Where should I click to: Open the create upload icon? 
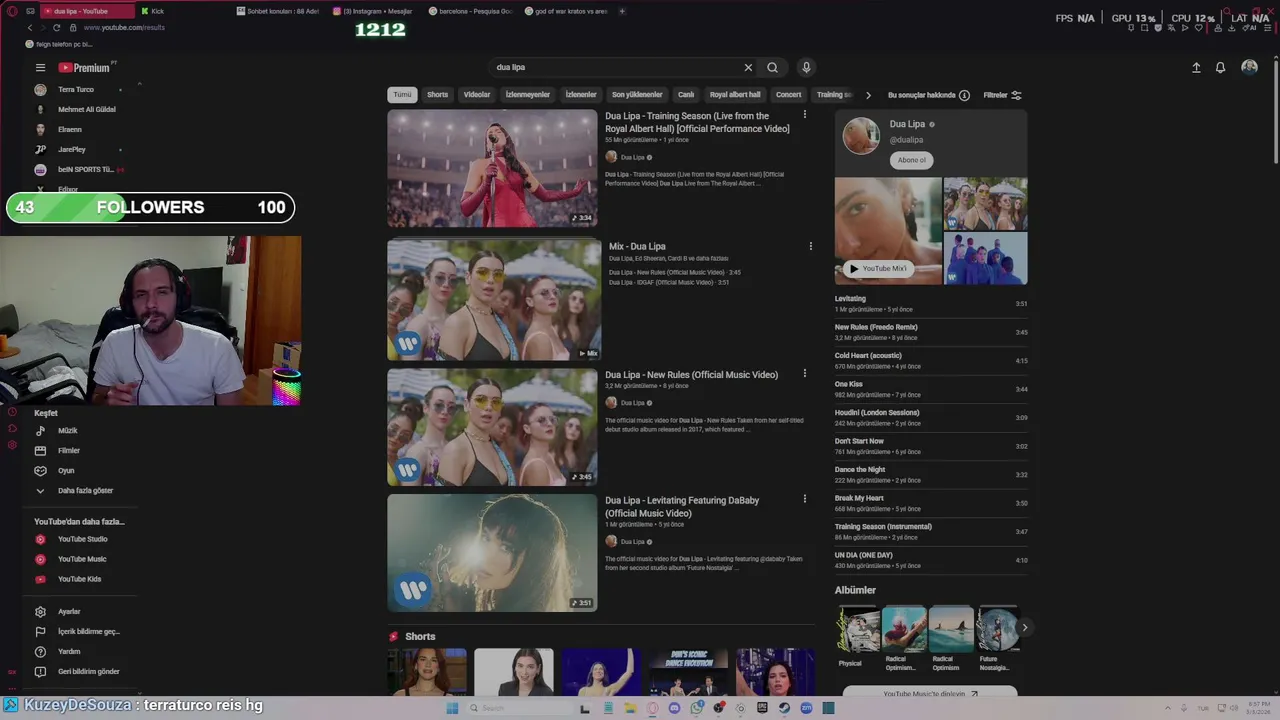click(1196, 67)
